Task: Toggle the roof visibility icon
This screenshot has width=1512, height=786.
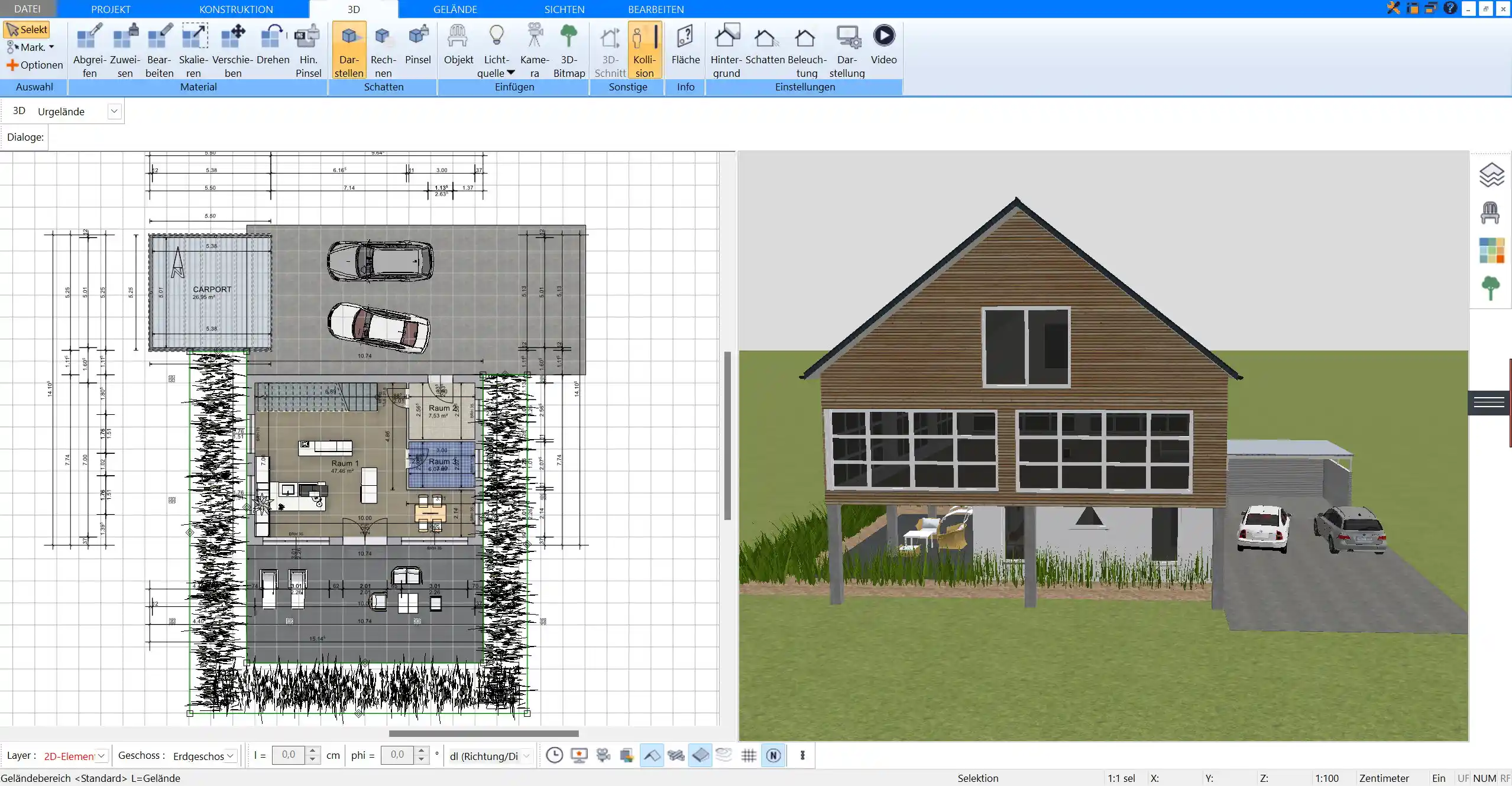Action: tap(652, 755)
